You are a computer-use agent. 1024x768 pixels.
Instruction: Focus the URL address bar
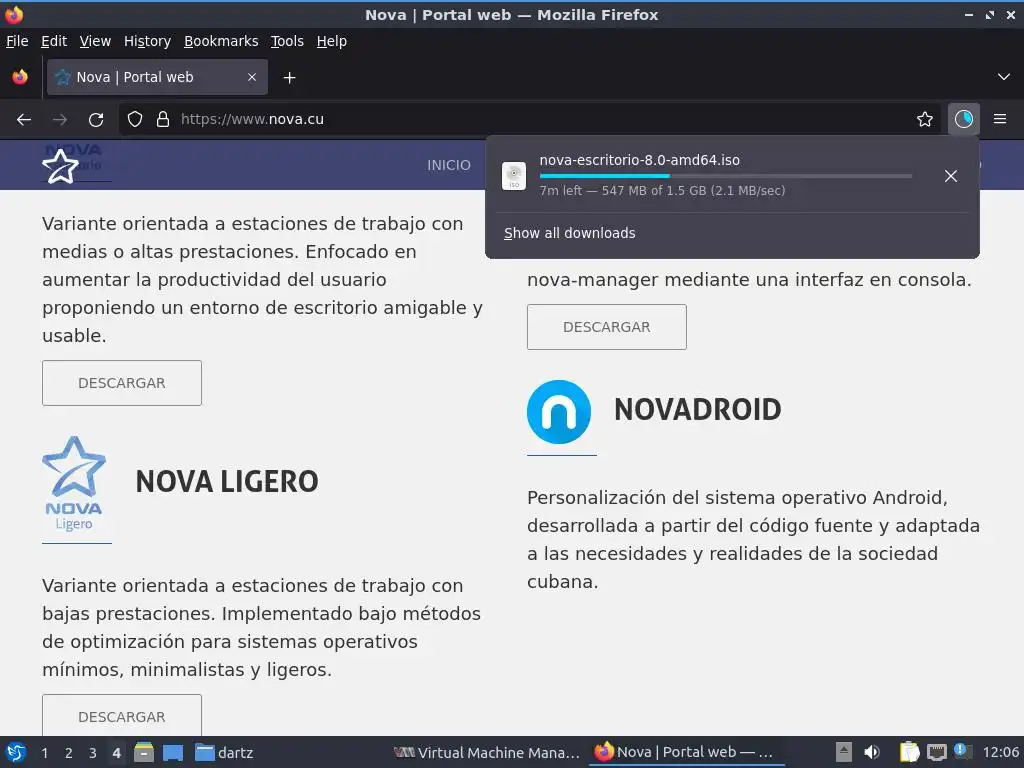click(x=529, y=119)
